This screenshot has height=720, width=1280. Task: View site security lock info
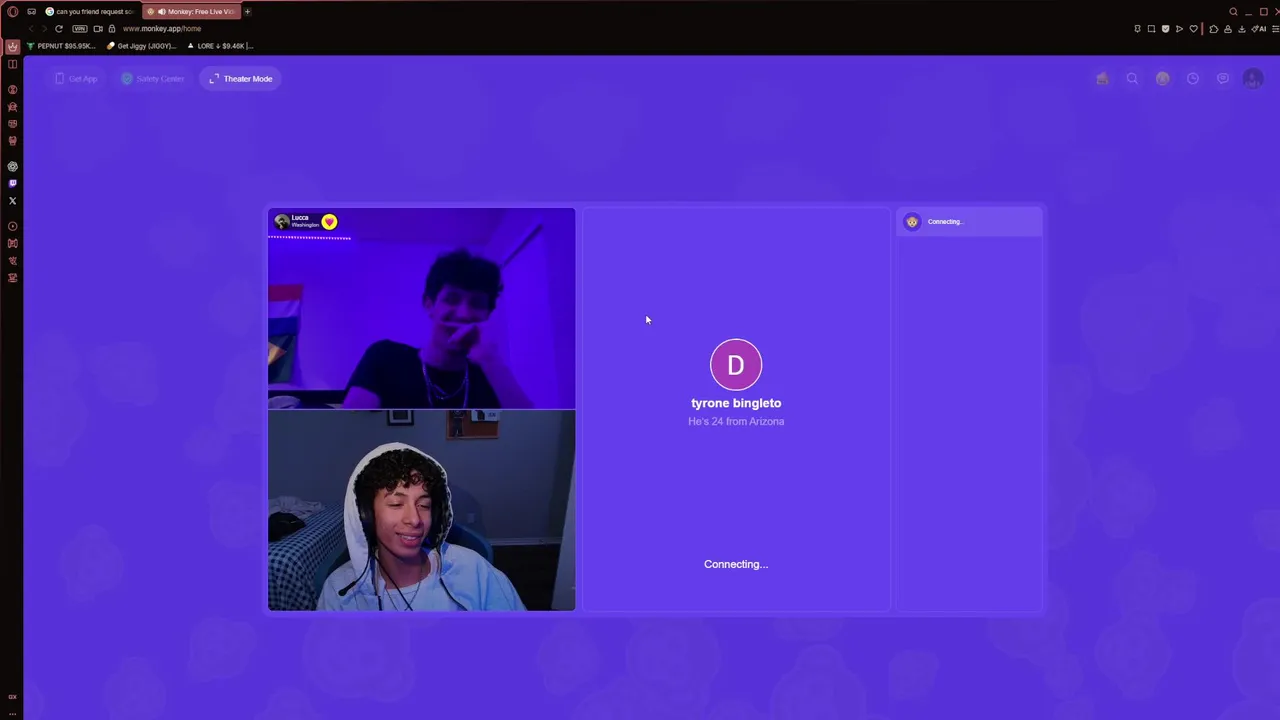pos(112,29)
